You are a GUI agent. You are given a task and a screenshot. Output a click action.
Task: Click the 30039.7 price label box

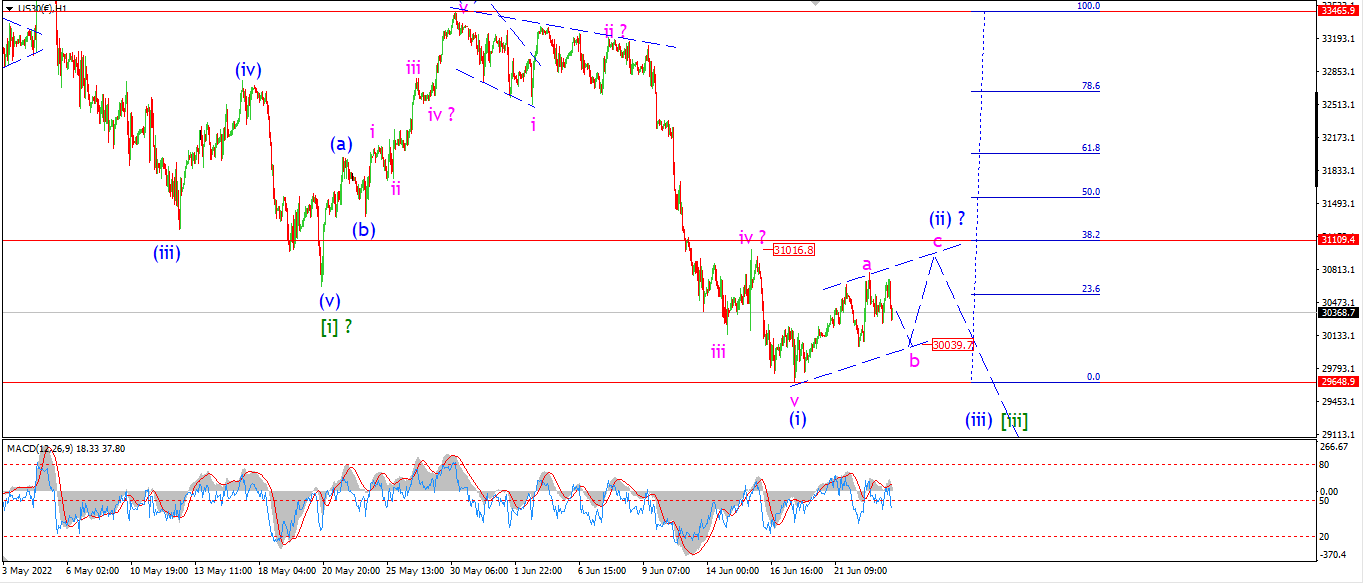(x=952, y=344)
